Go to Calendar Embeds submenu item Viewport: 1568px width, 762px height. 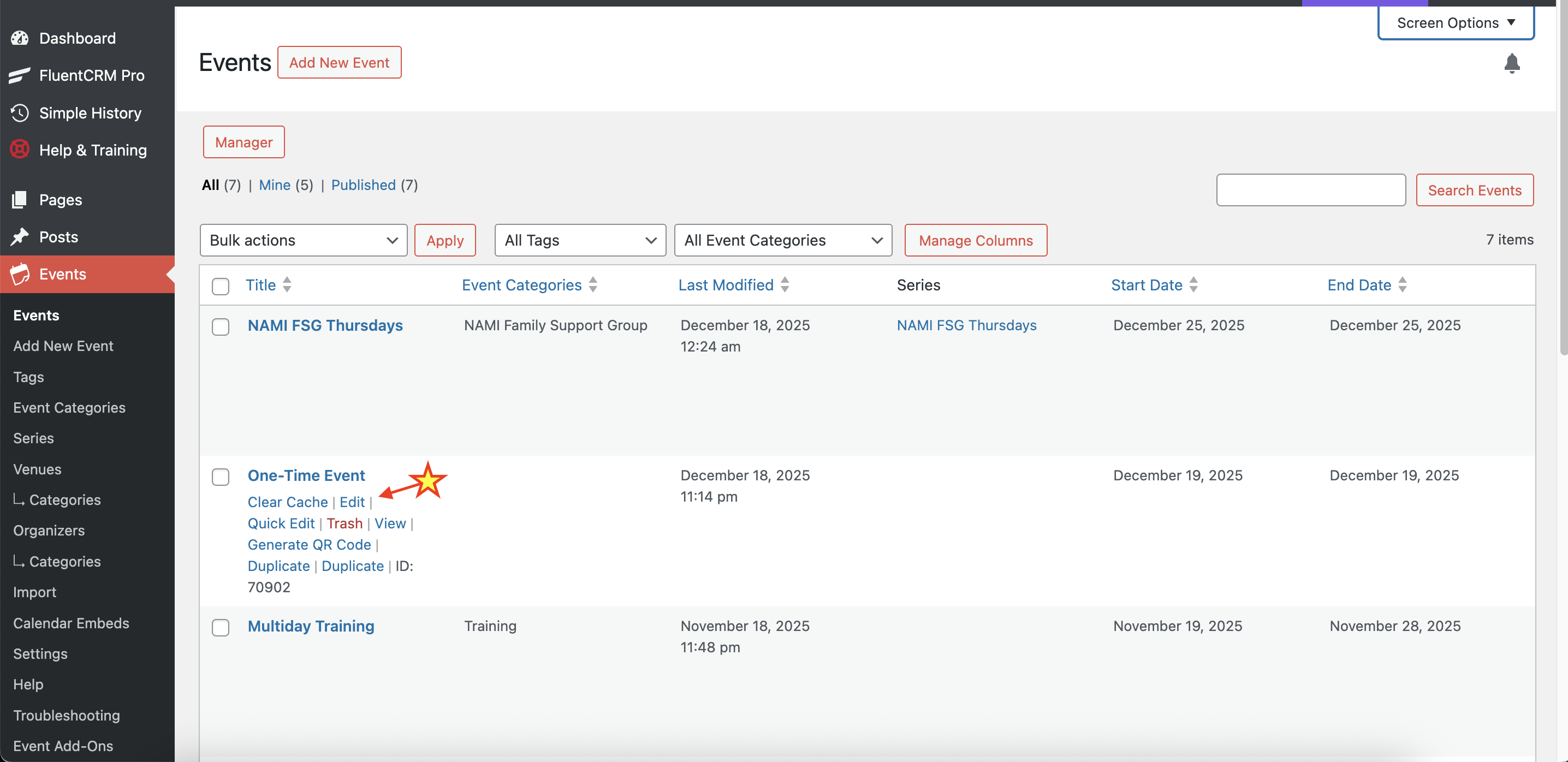pyautogui.click(x=71, y=623)
